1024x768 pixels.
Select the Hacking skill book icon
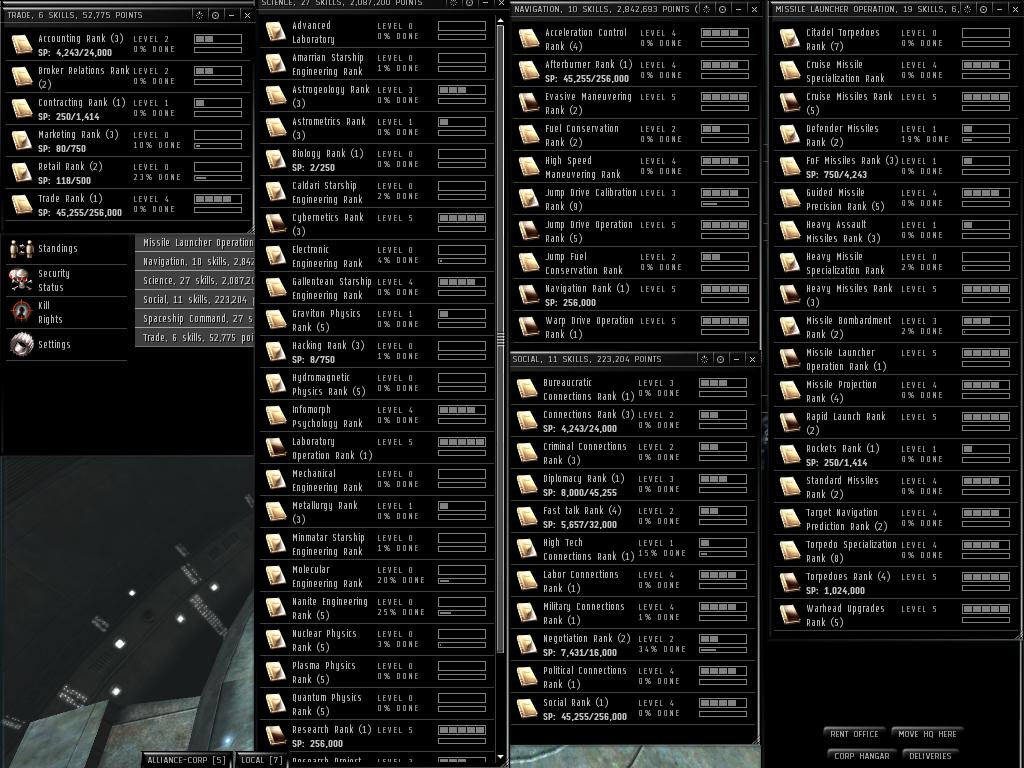click(x=276, y=352)
